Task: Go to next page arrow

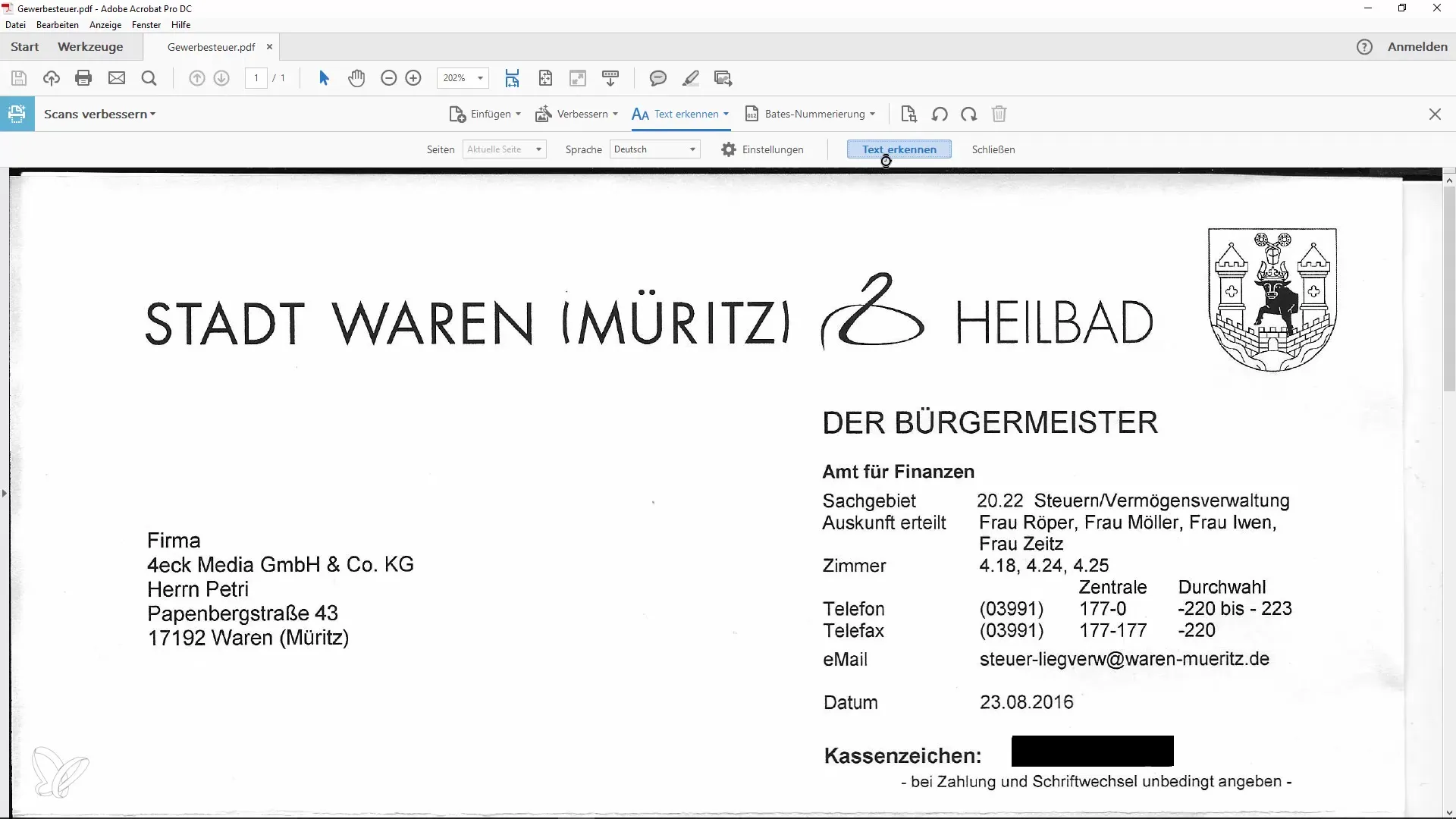Action: tap(221, 78)
